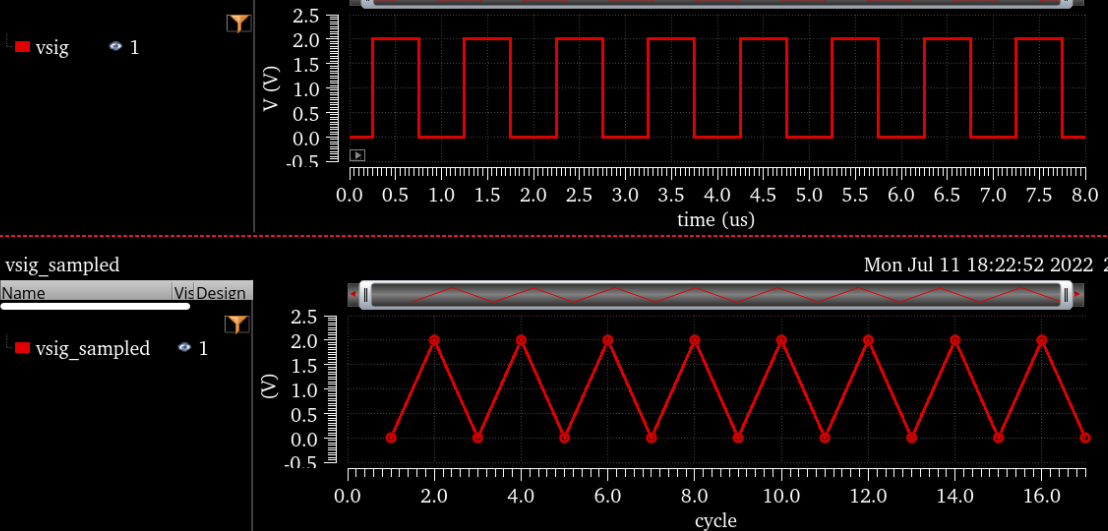This screenshot has width=1108, height=531.
Task: Click left arrow of the cycle overview scrollbar
Action: coord(353,295)
